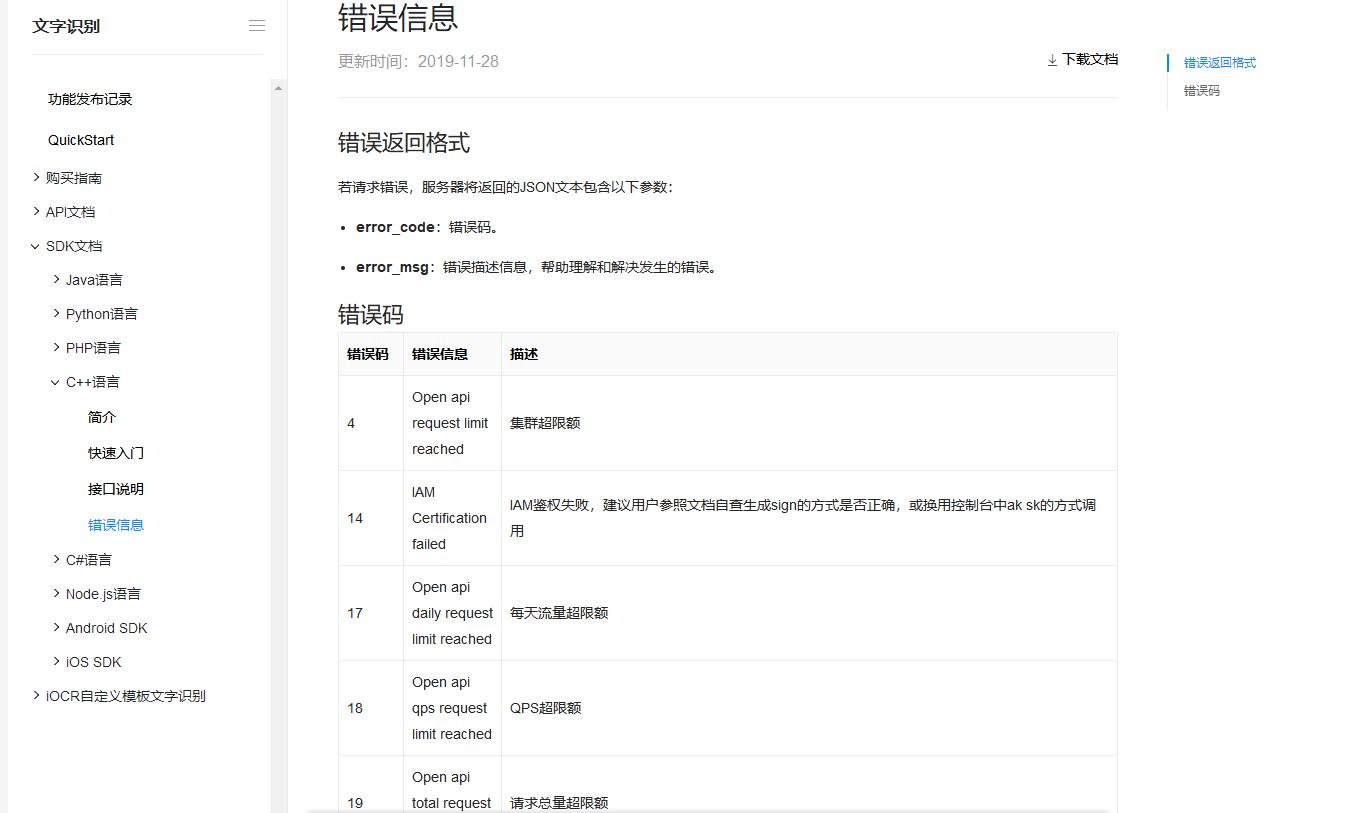Expand the Android SDK chevron
This screenshot has width=1347, height=813.
pyautogui.click(x=56, y=628)
